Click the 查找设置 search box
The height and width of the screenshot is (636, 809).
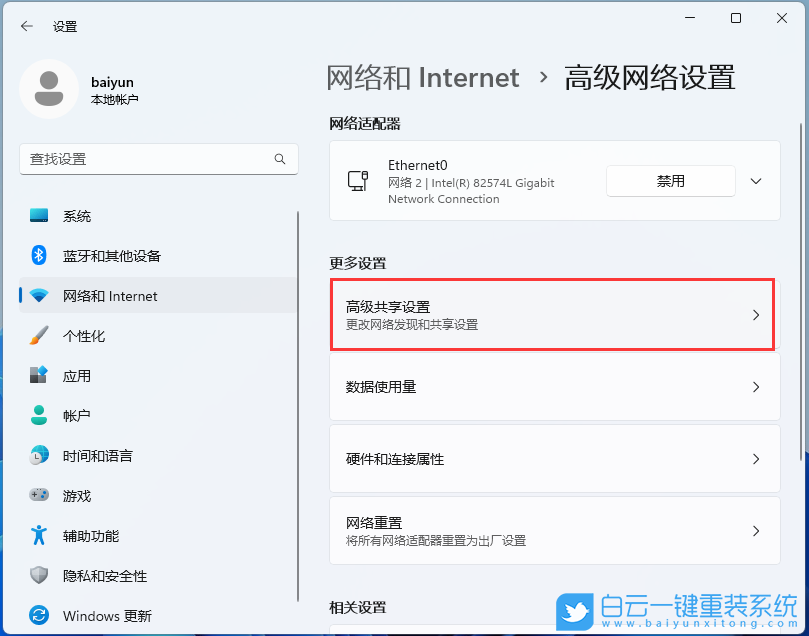point(158,159)
